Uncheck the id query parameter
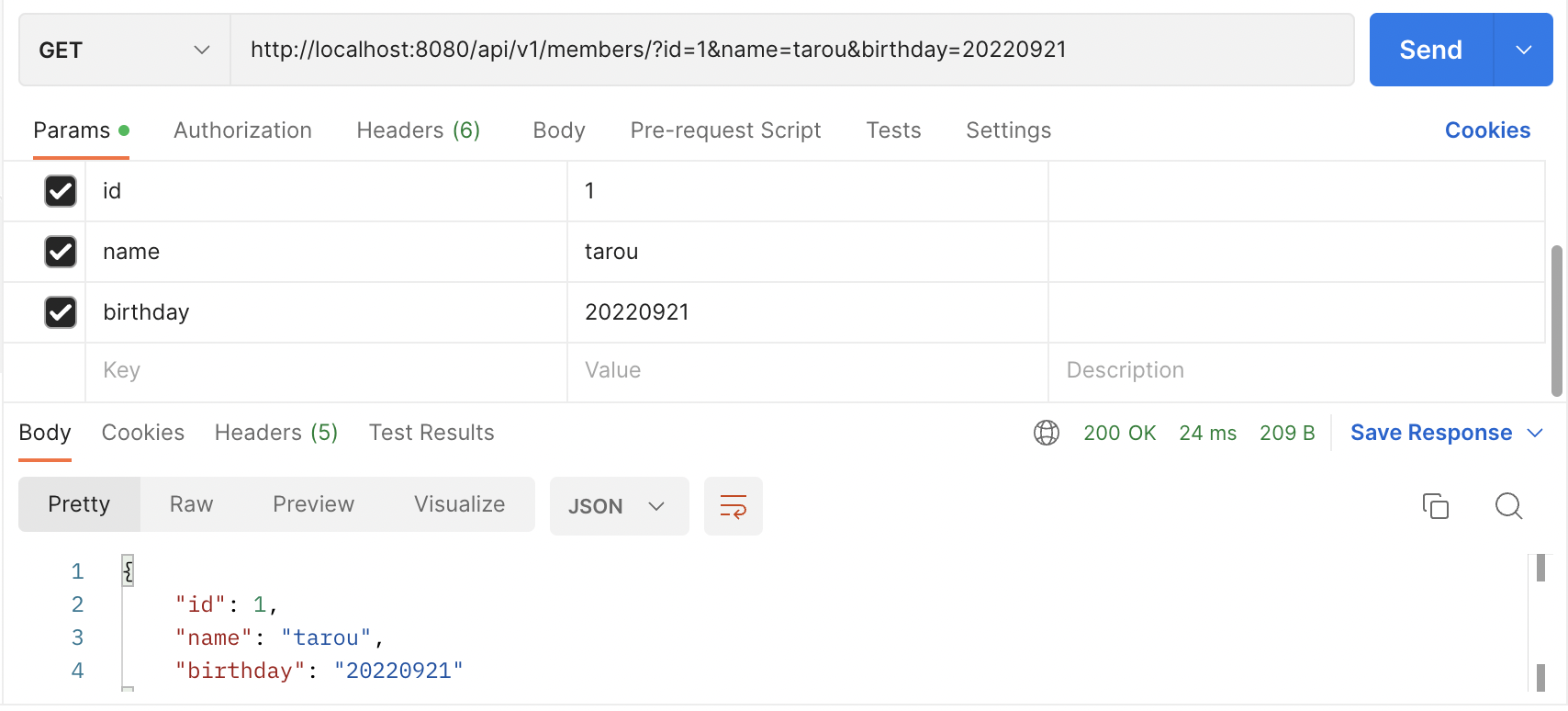The width and height of the screenshot is (1568, 711). [x=61, y=191]
